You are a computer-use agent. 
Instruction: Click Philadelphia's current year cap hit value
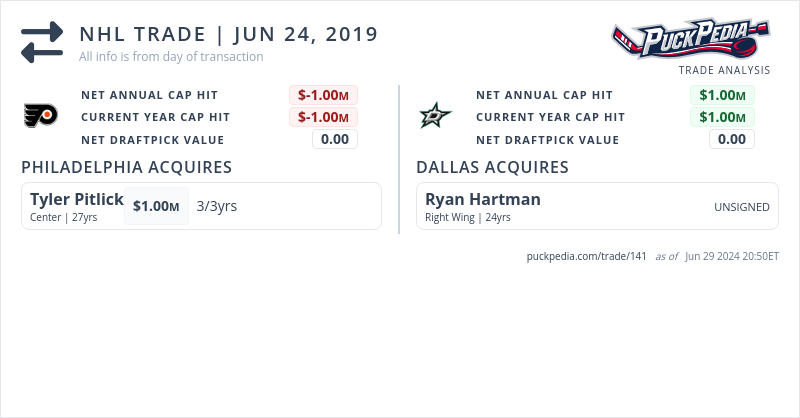point(324,117)
